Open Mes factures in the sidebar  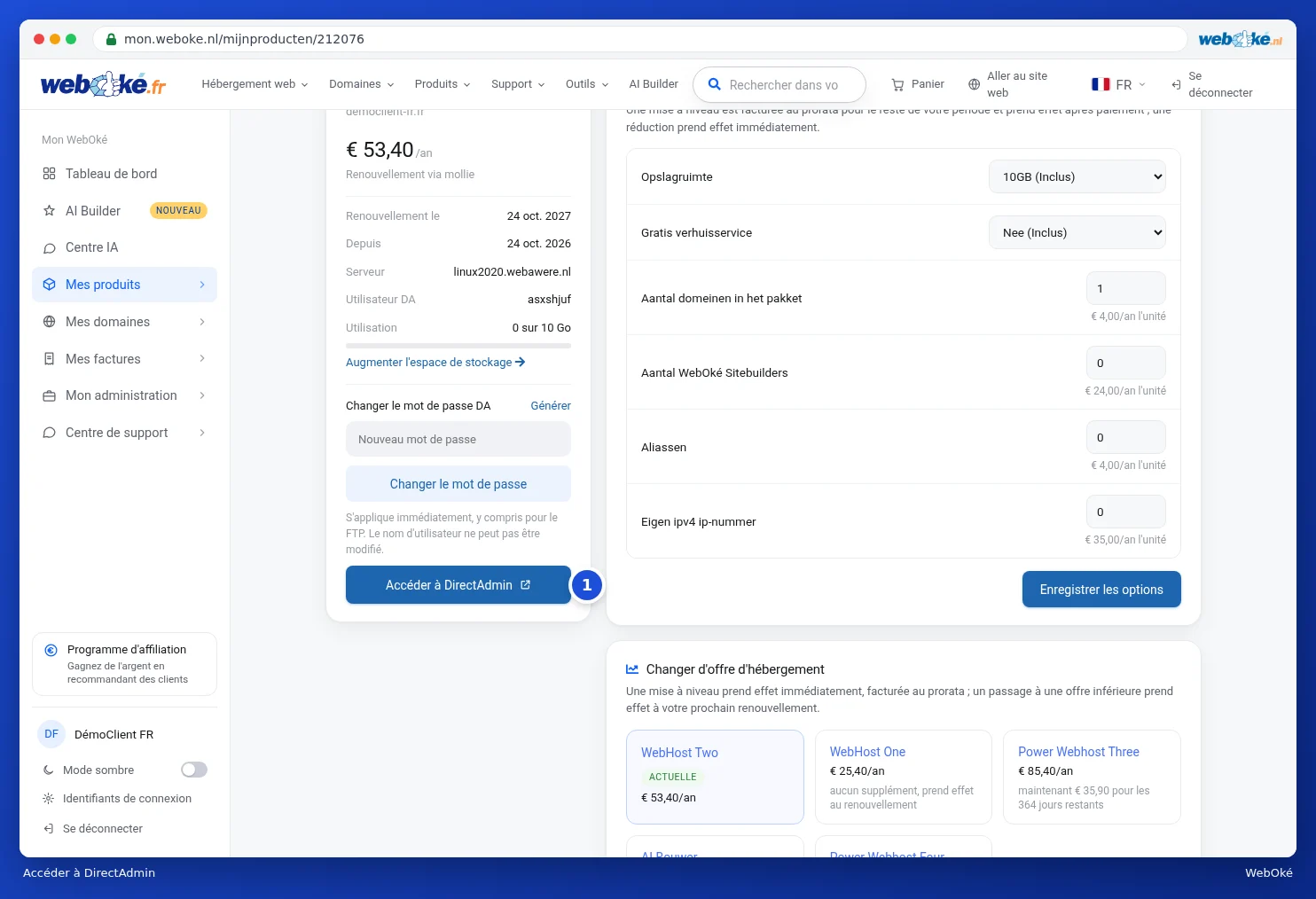click(x=124, y=359)
